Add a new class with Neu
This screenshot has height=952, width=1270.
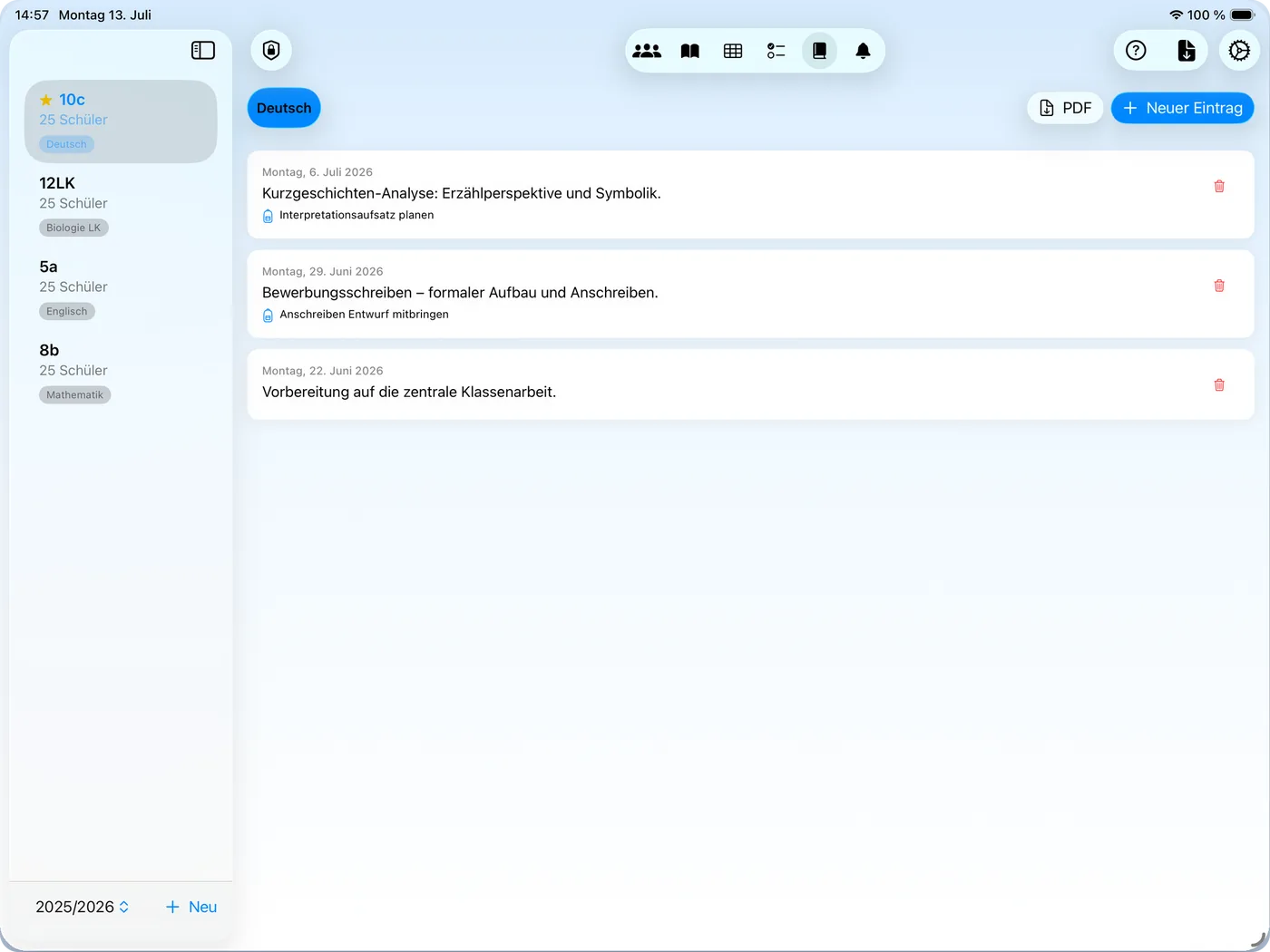pos(191,907)
